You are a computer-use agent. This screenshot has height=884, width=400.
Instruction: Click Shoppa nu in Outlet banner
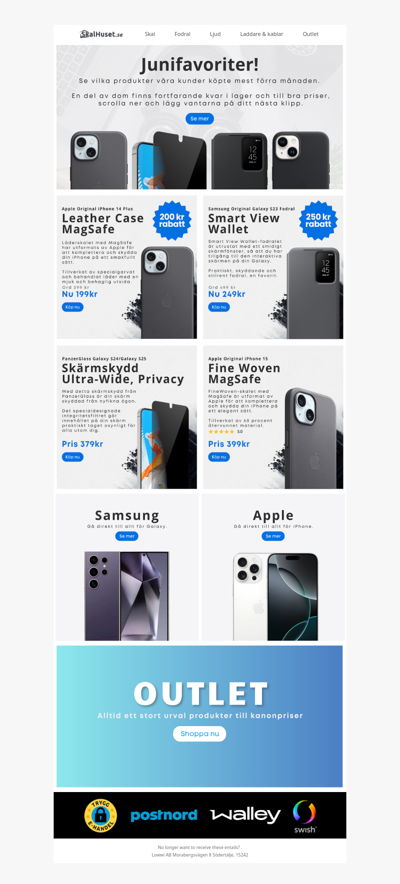tap(199, 733)
